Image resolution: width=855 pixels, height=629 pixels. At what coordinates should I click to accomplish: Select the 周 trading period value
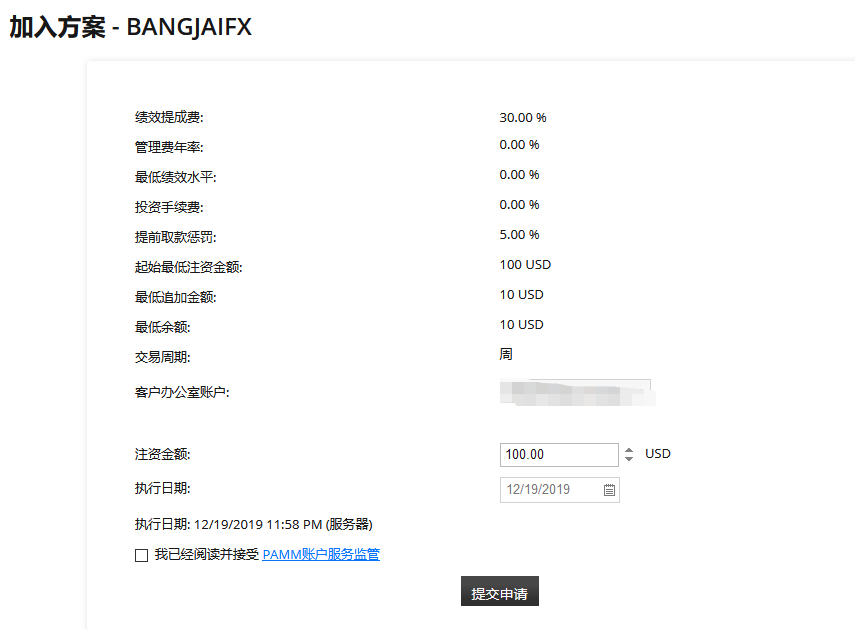(x=506, y=354)
